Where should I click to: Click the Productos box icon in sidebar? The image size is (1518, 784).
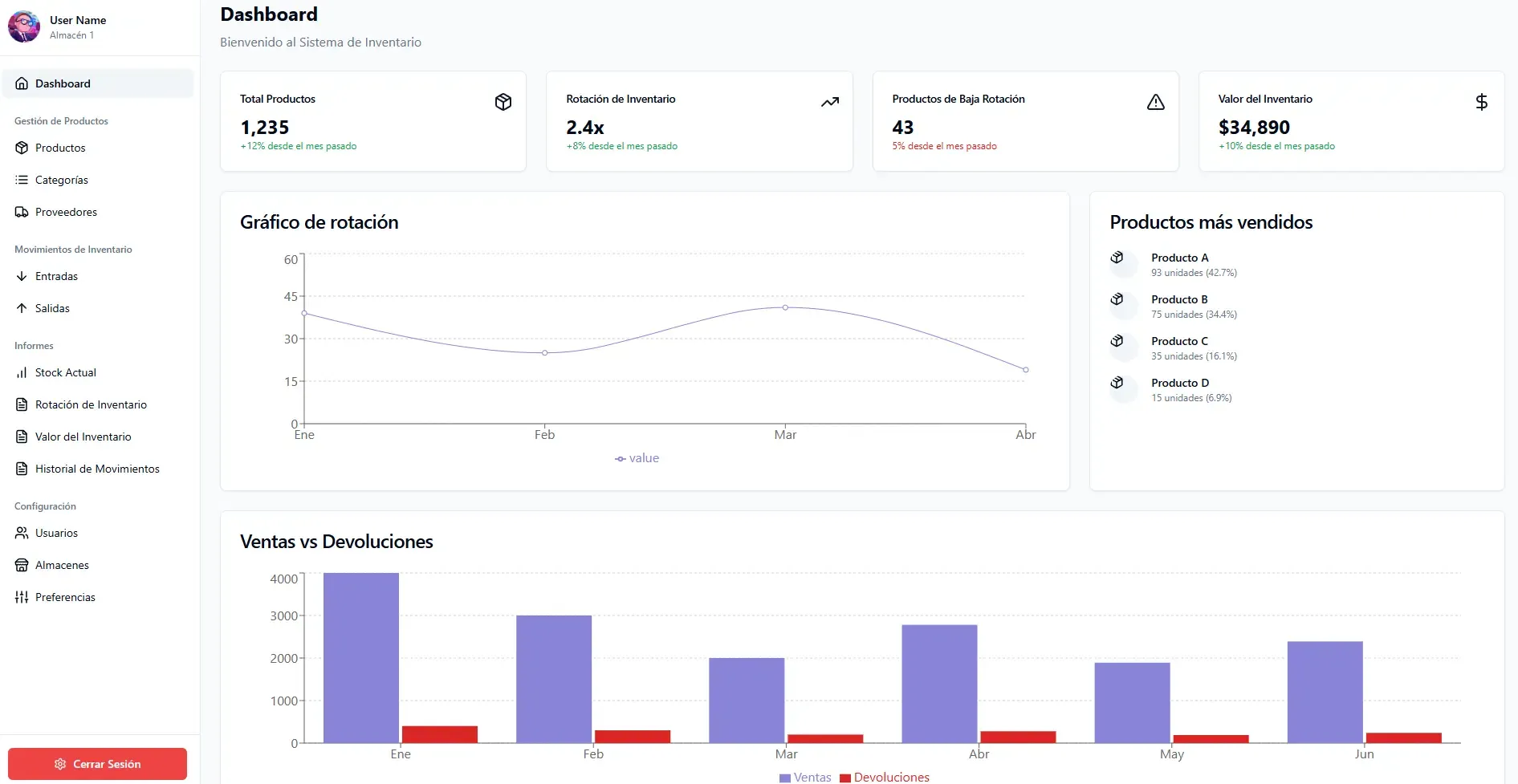[x=22, y=148]
